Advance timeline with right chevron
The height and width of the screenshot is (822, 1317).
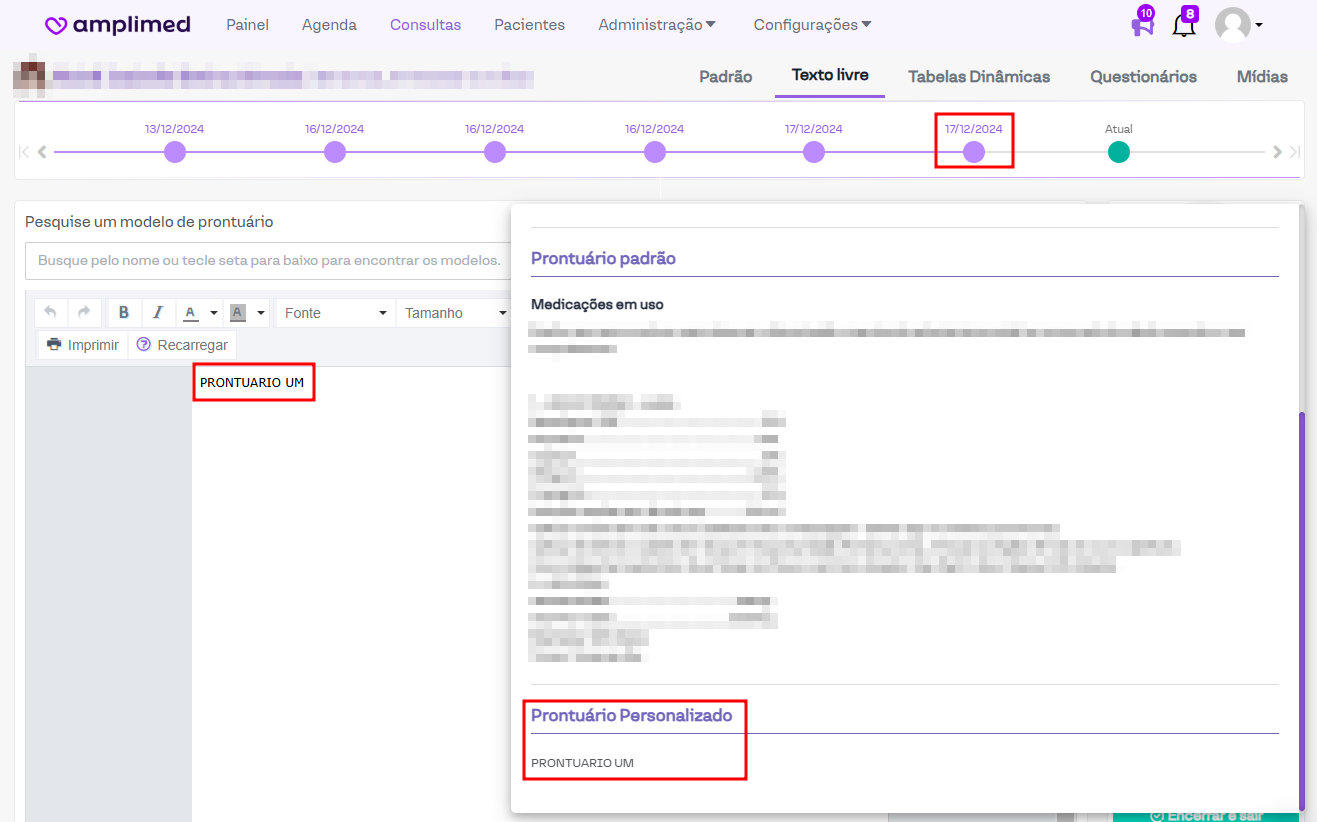(1277, 152)
